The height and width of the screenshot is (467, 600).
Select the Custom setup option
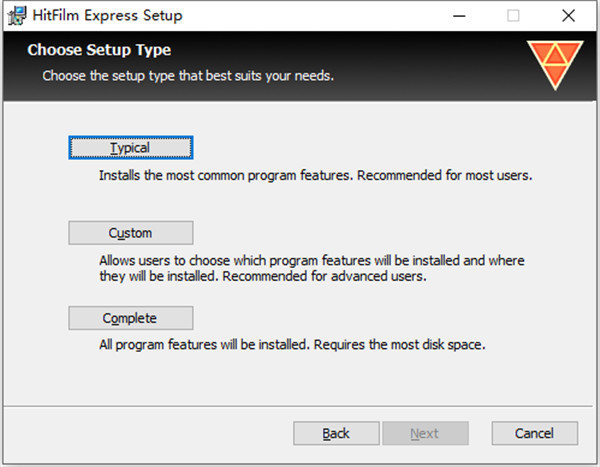click(130, 233)
